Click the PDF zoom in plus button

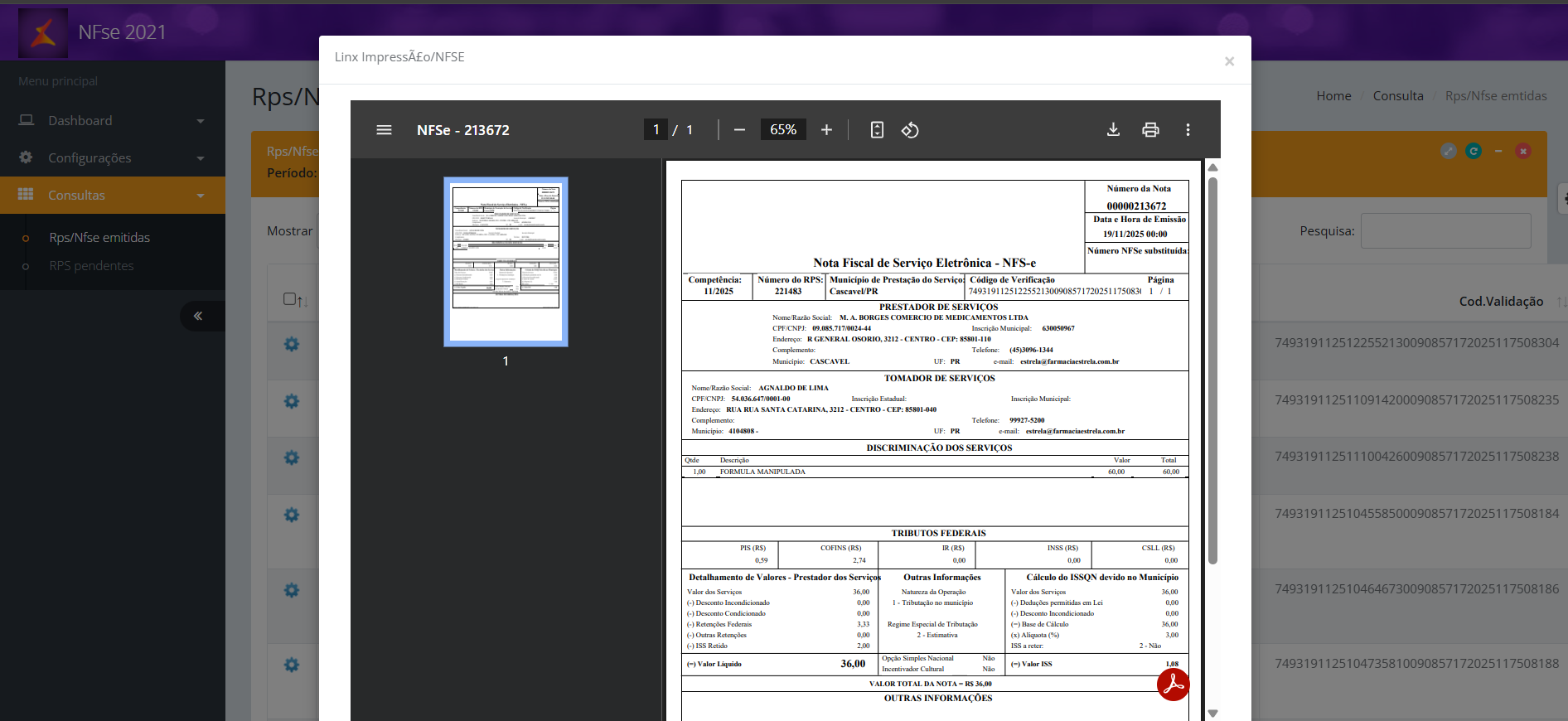tap(826, 130)
